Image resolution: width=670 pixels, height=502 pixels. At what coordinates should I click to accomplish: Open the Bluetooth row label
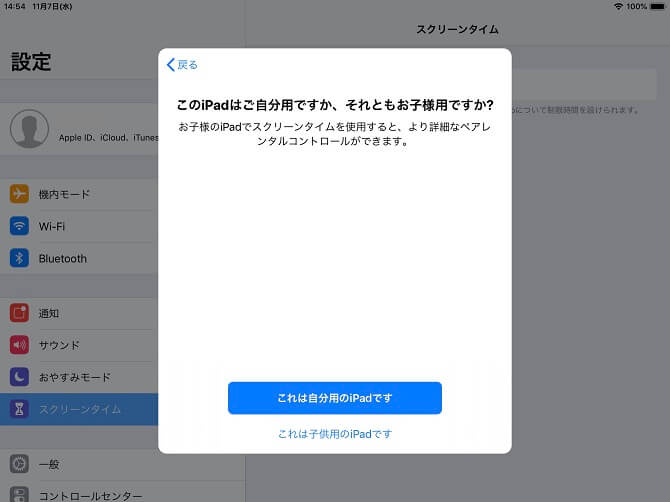pyautogui.click(x=63, y=258)
